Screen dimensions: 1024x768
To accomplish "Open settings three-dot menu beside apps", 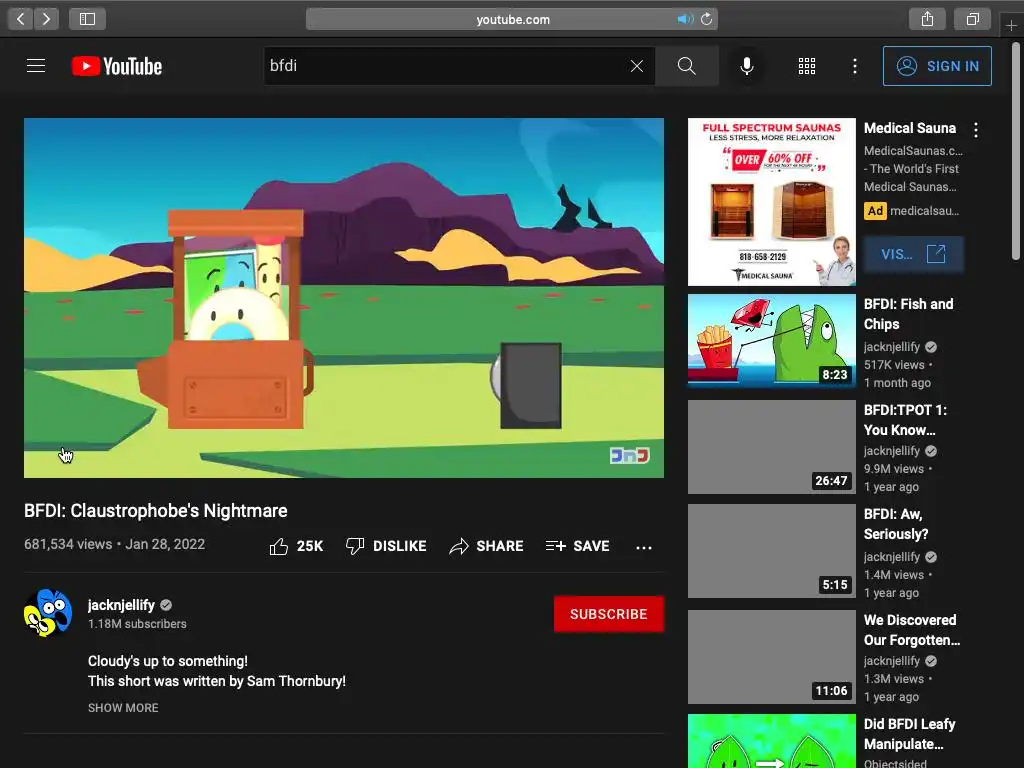I will 855,66.
